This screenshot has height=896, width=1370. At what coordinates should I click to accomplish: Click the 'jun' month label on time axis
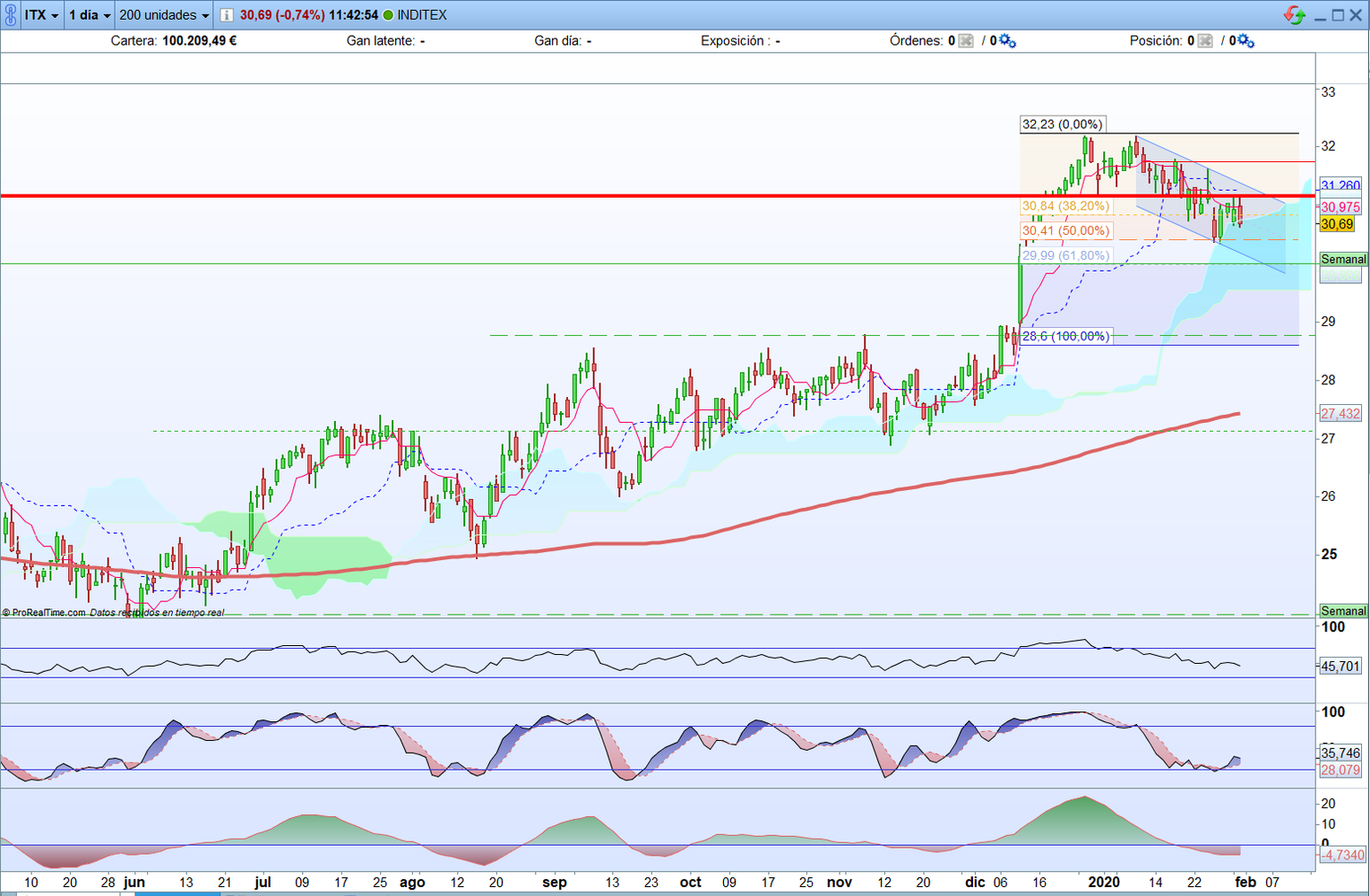pos(134,883)
